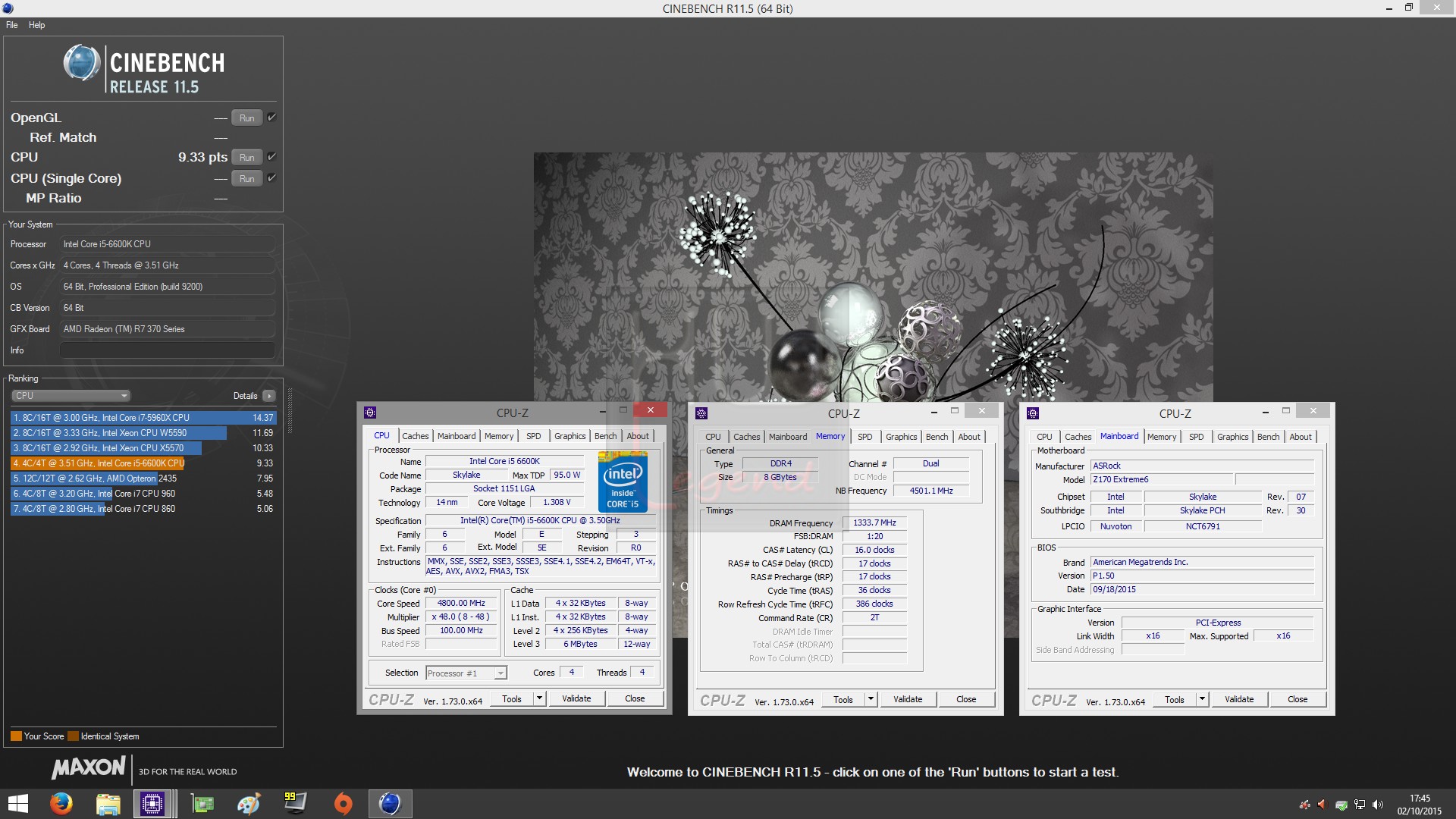Click the orange audio manager tray icon
1456x819 pixels.
tap(1322, 805)
